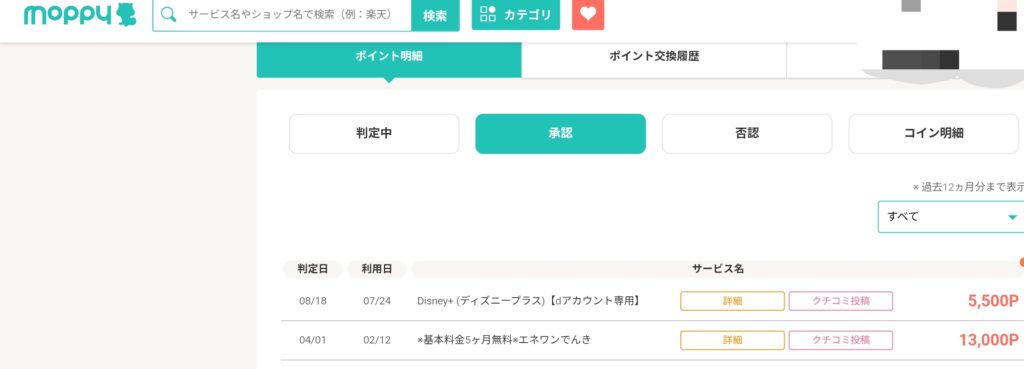Click the category grid icon

point(488,14)
